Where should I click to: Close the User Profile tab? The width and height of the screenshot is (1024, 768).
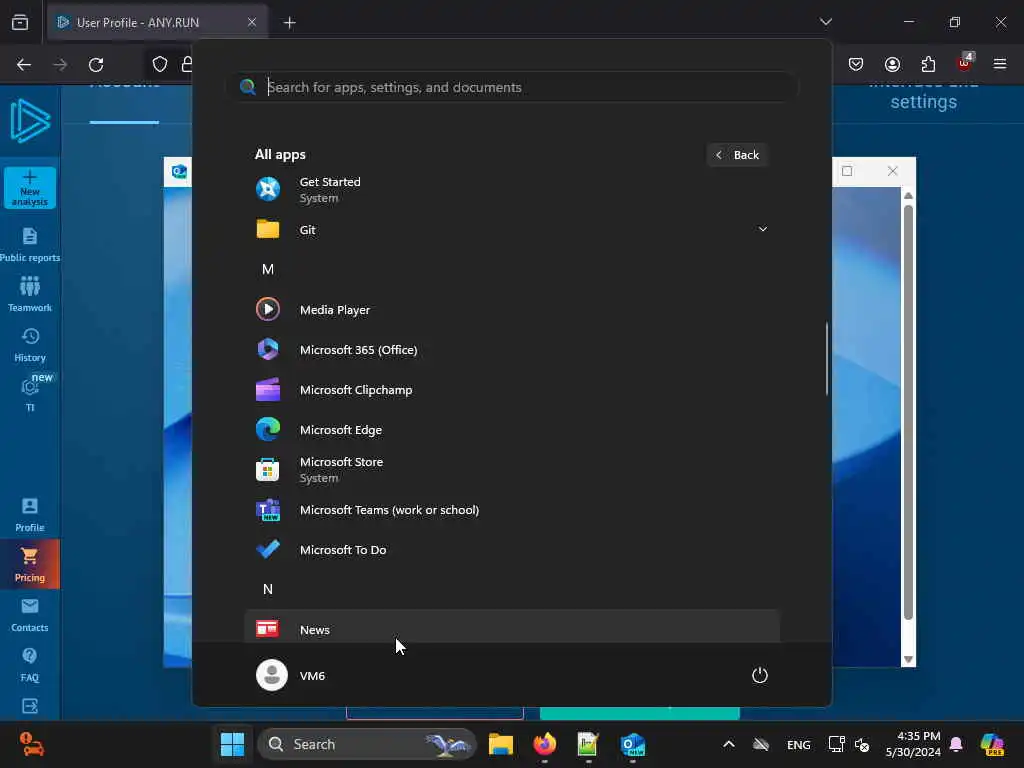coord(252,22)
